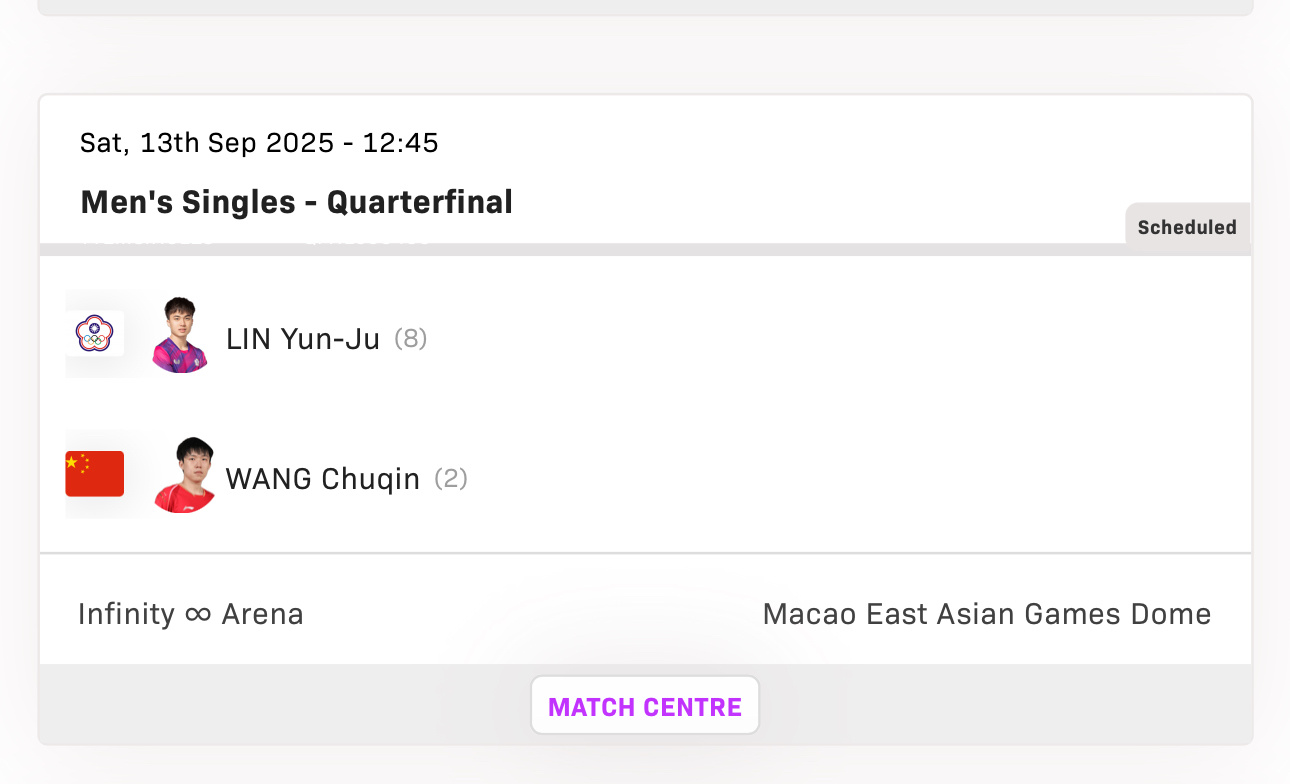The image size is (1290, 784).
Task: Click the Chinese Taipei flag icon
Action: coord(95,333)
